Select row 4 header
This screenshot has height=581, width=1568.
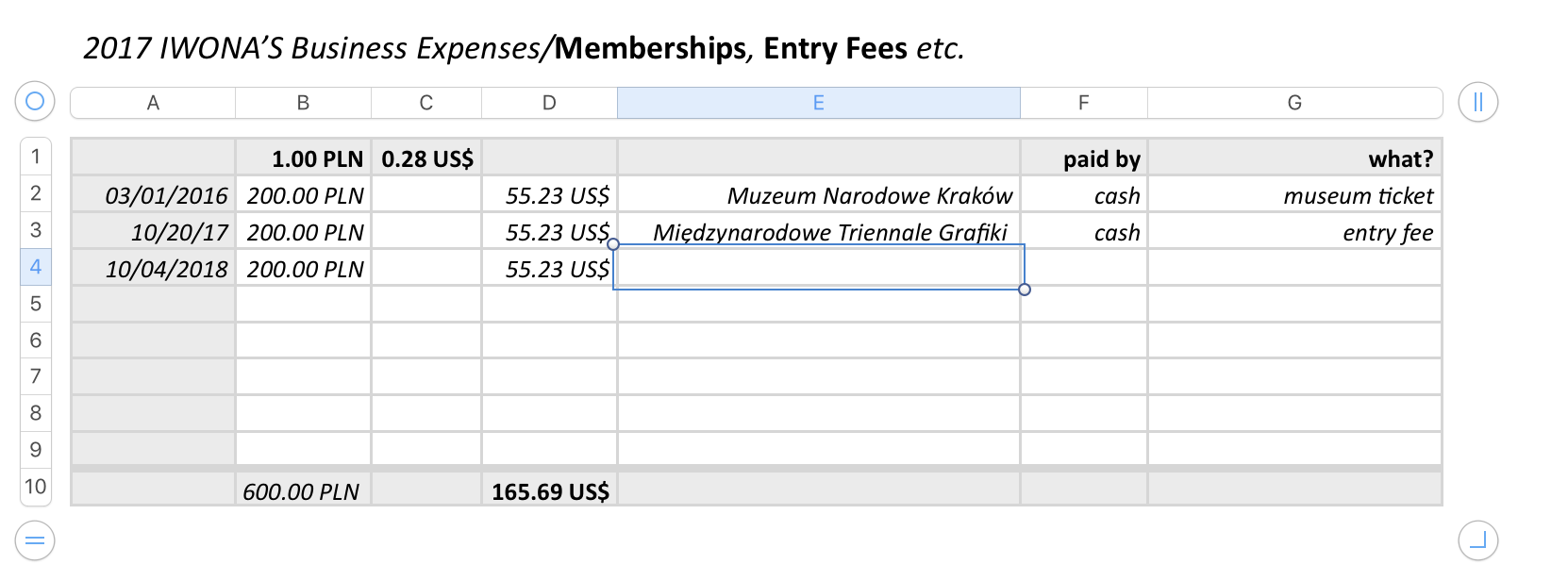click(36, 267)
